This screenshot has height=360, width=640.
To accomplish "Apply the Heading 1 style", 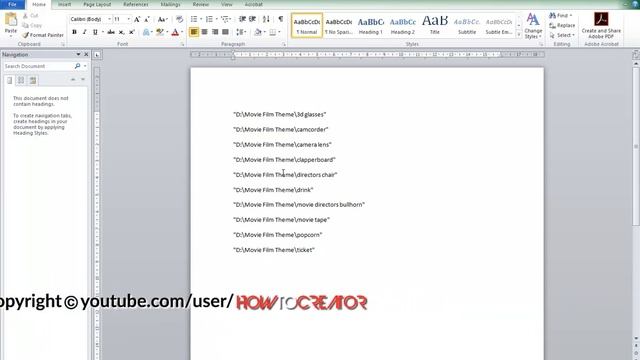I will pyautogui.click(x=371, y=25).
